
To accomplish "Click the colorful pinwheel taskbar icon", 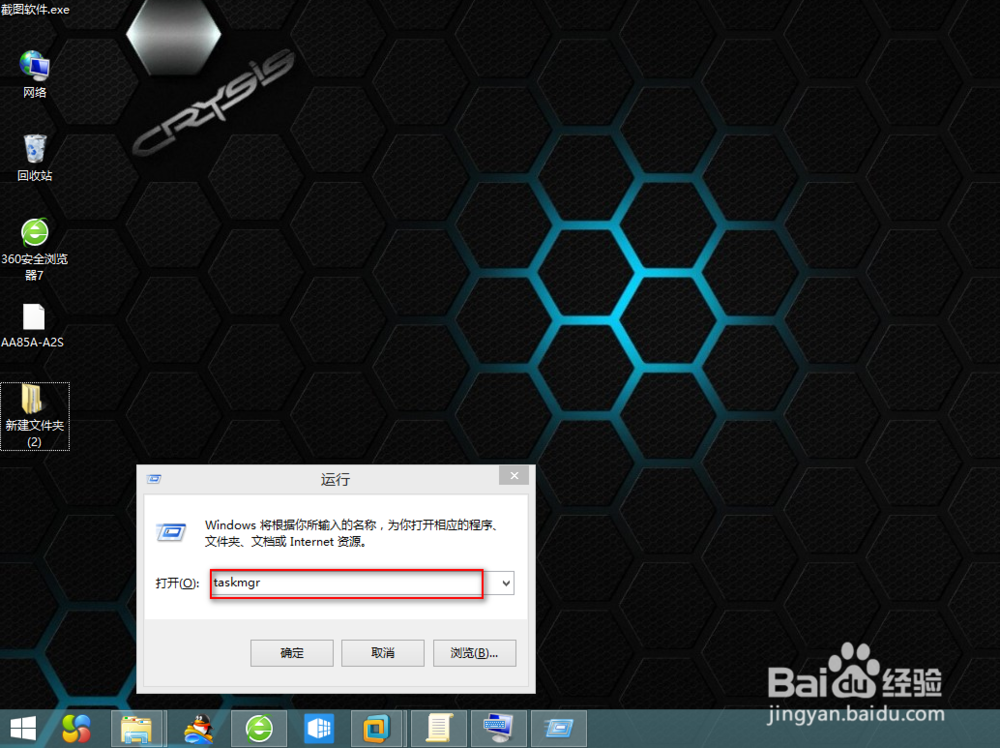I will 76,728.
